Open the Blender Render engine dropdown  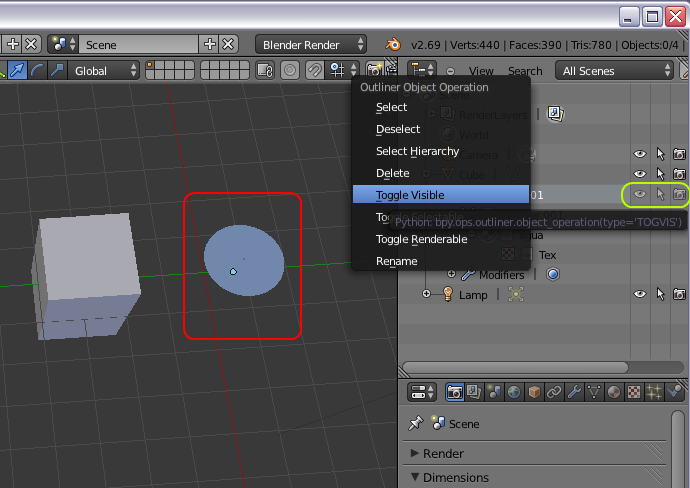311,44
